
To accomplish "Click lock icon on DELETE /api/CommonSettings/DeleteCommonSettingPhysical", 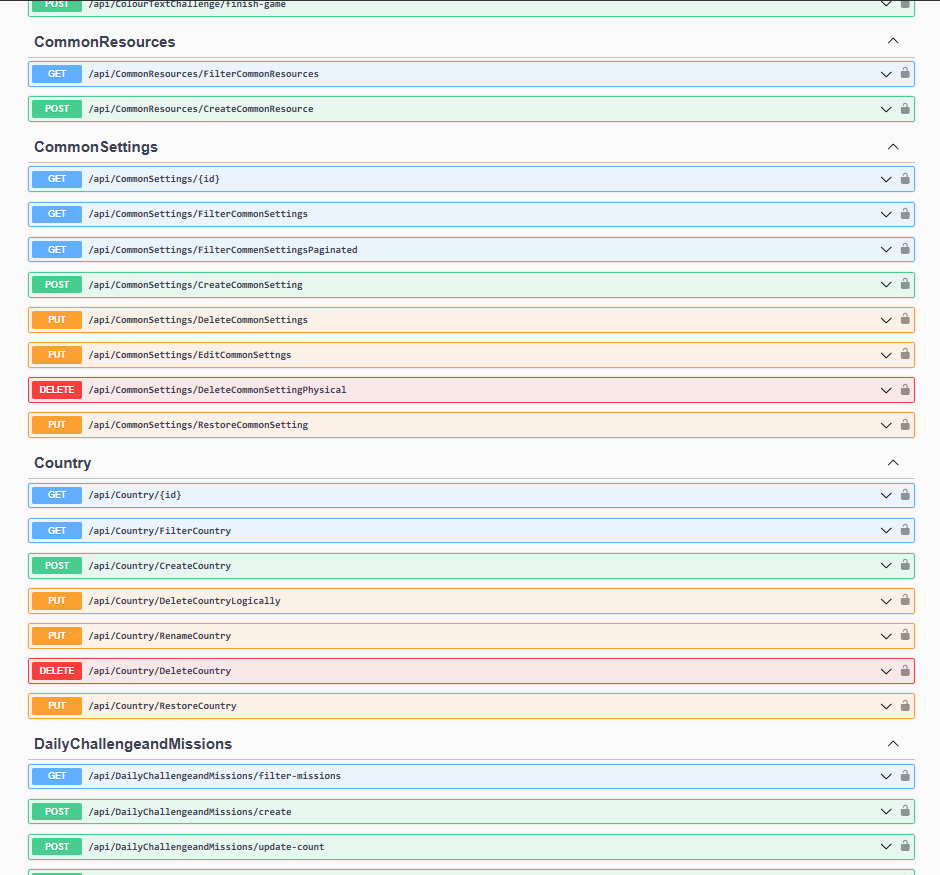I will (x=905, y=390).
